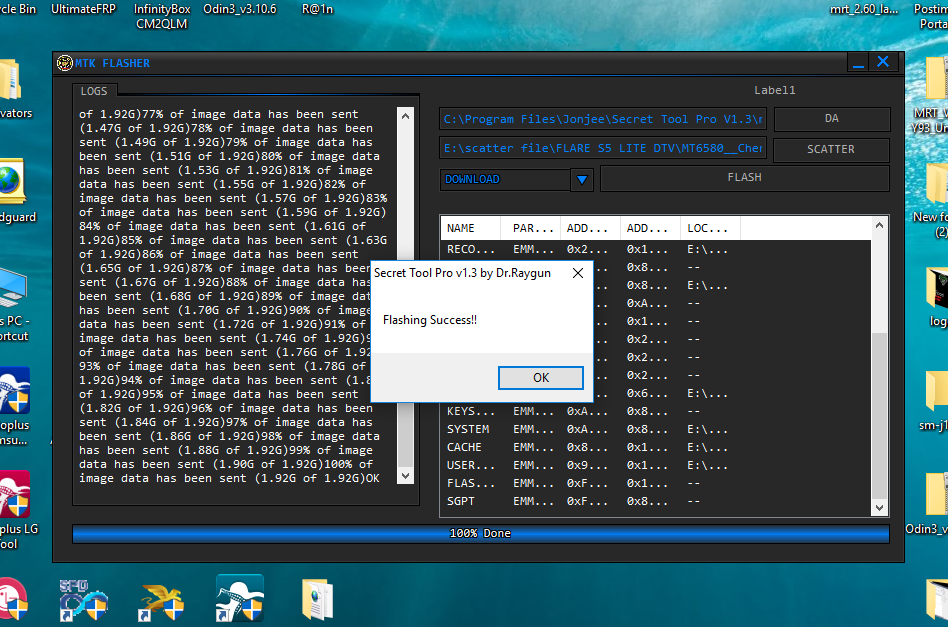Open the LG tool icon at bottom-left

pos(13,599)
